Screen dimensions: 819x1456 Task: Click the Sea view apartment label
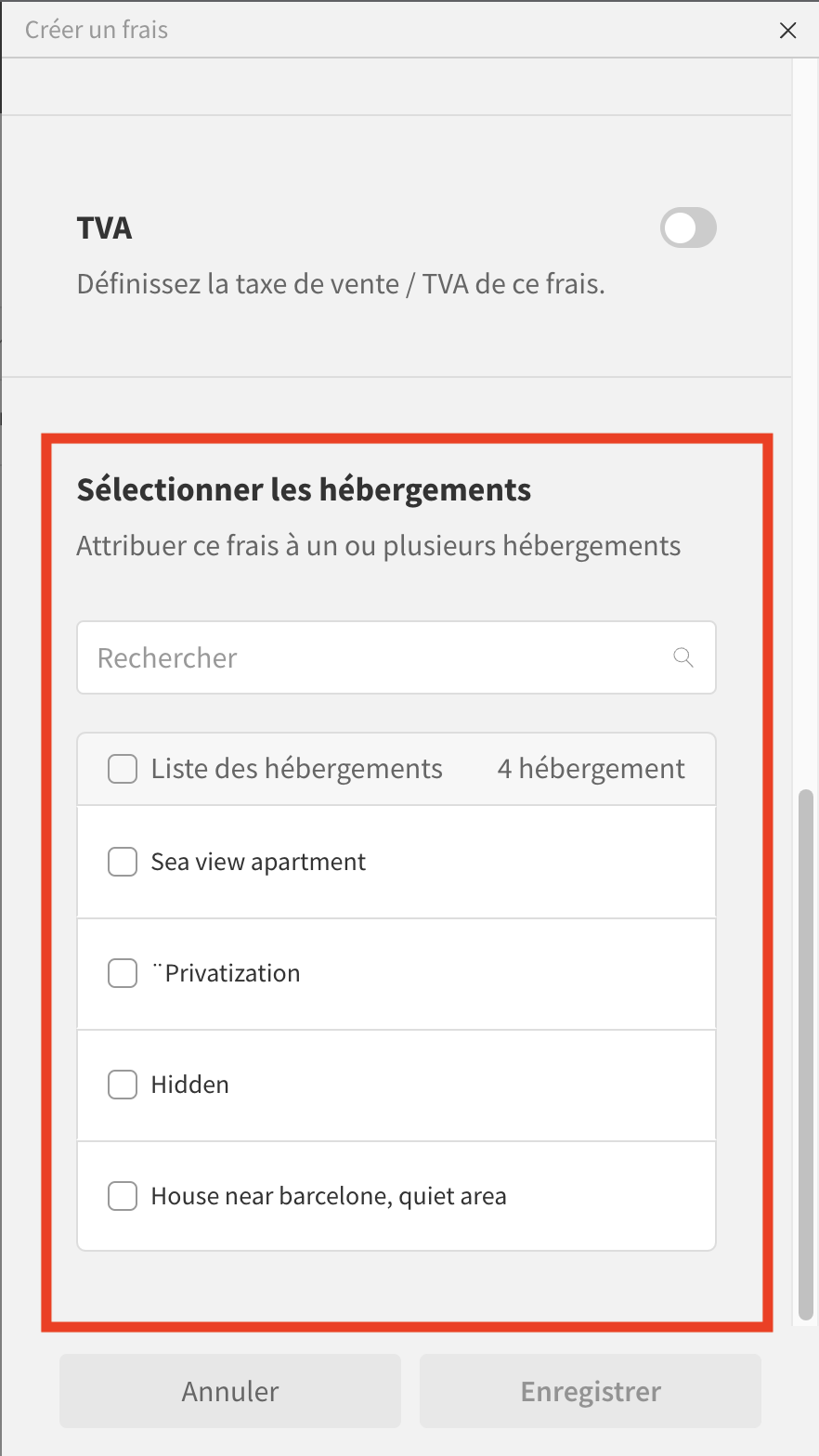258,862
